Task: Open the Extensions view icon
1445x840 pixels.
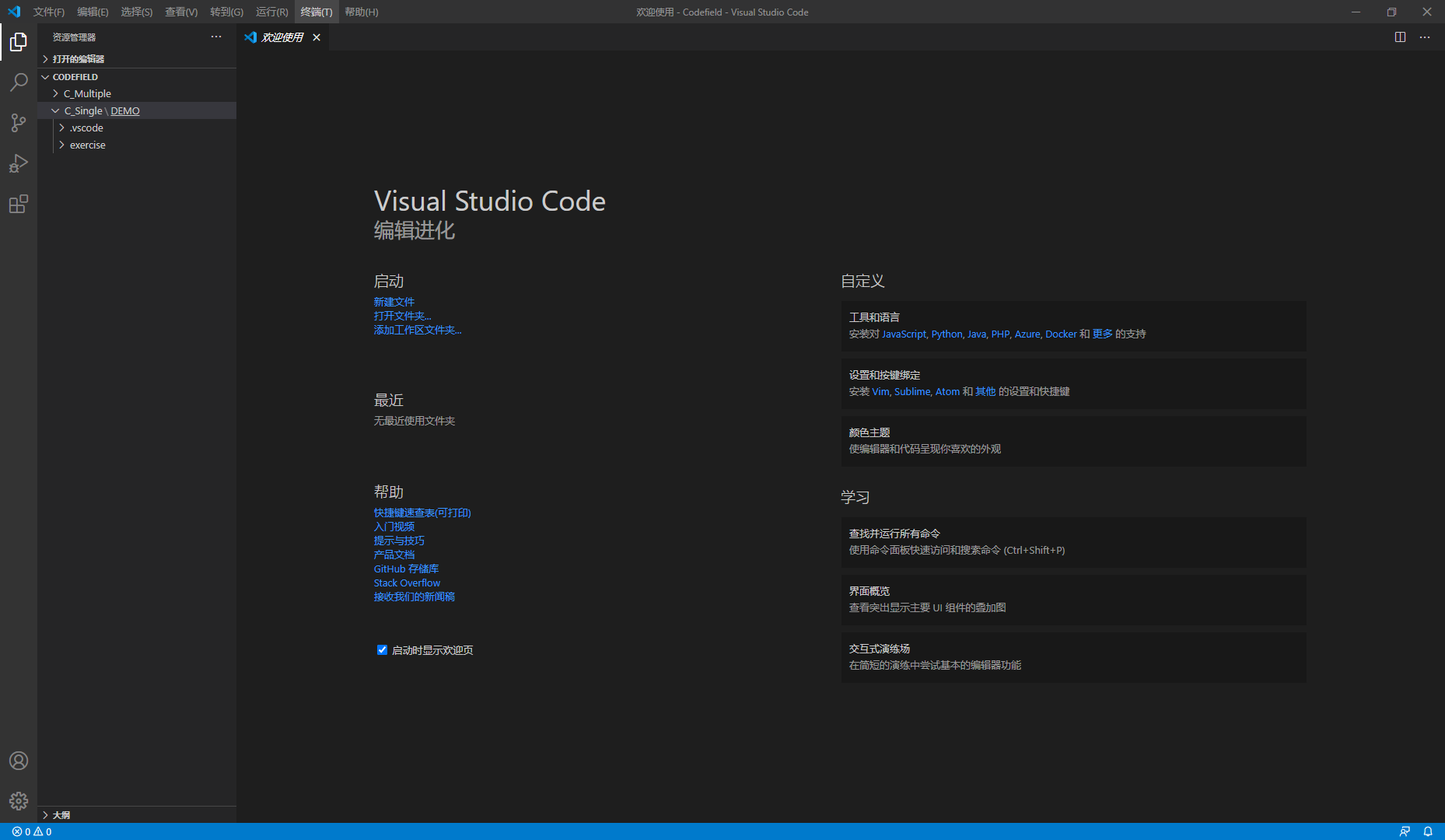Action: (x=19, y=204)
